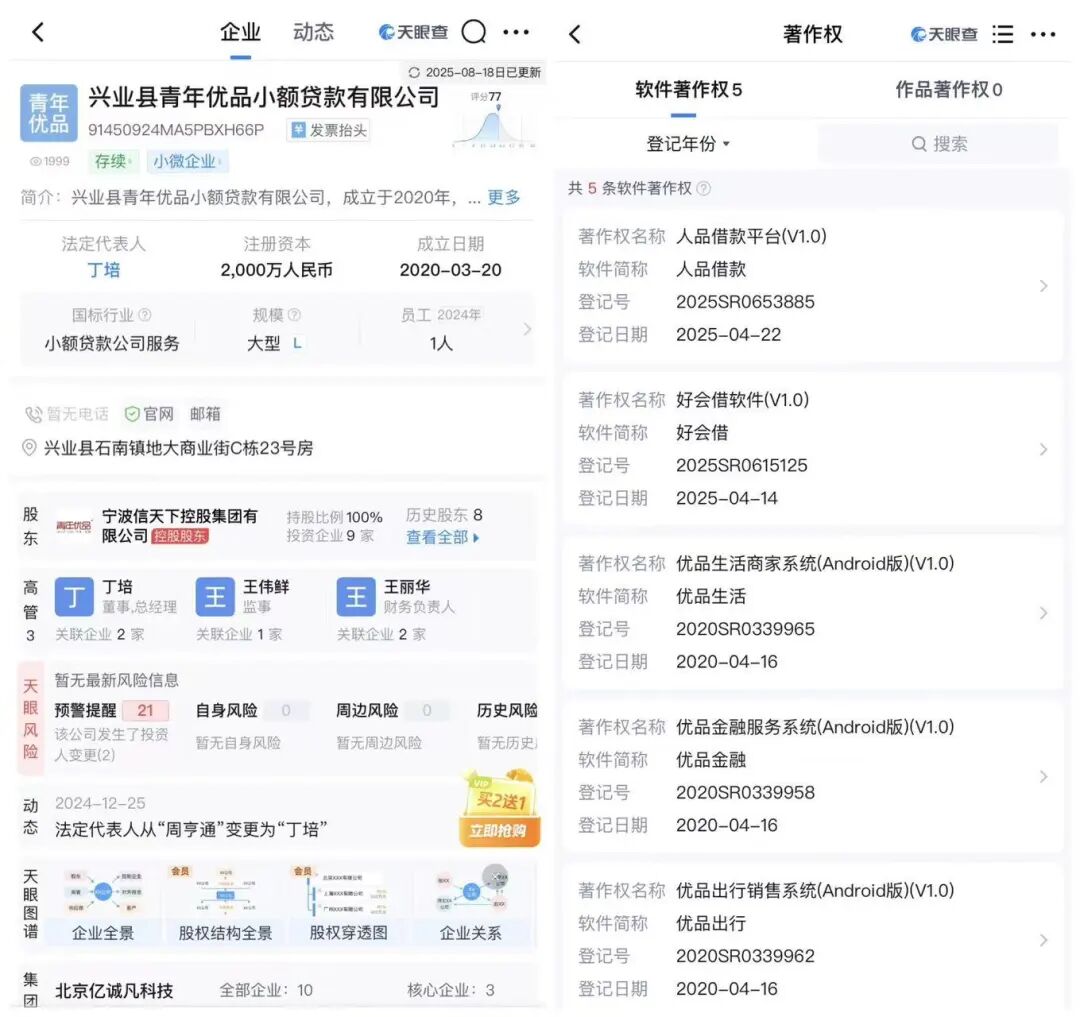Open the 官网 official website link

coord(149,414)
